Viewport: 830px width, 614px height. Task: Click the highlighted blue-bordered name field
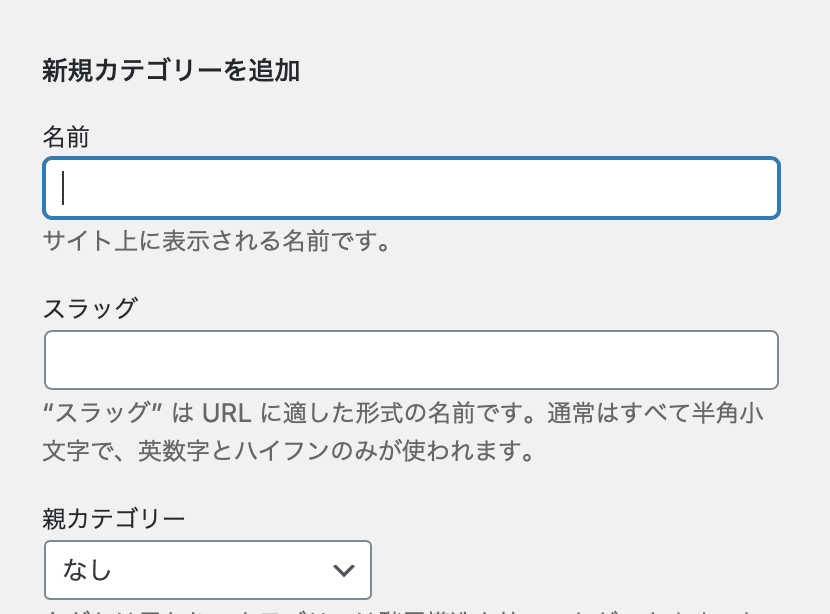point(410,188)
